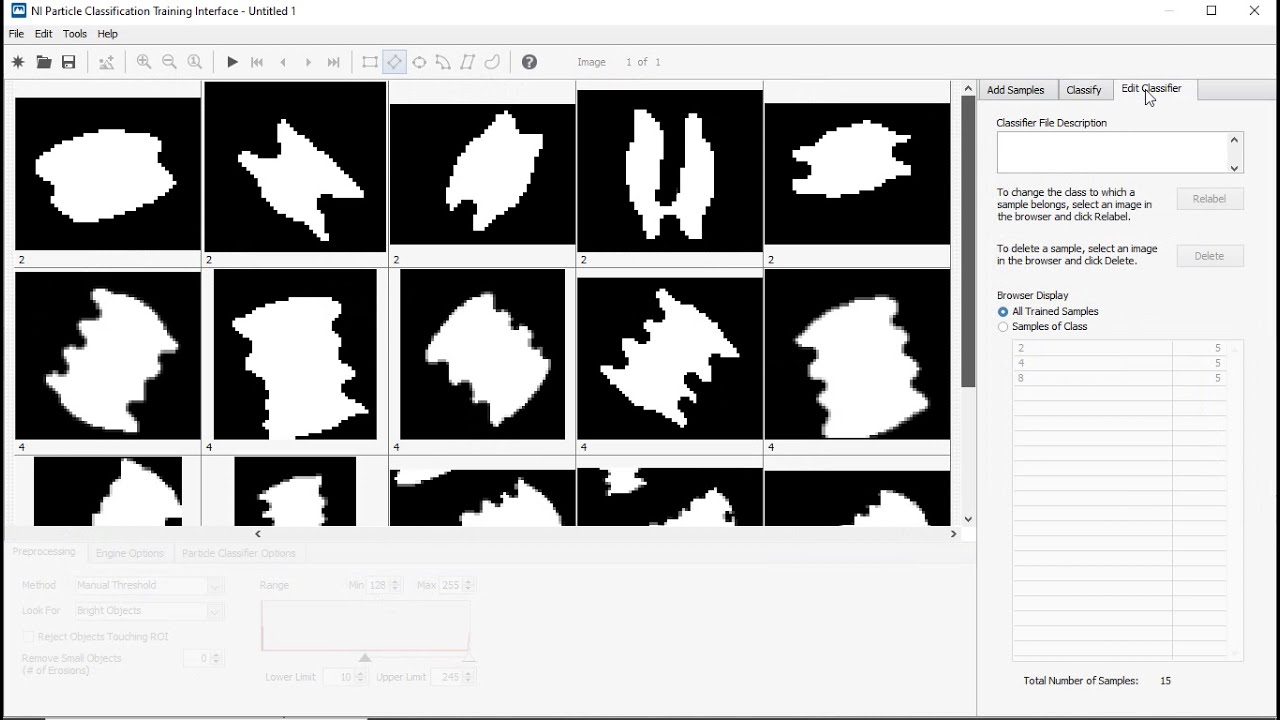
Task: Click the add image icon in toolbar
Action: [106, 62]
